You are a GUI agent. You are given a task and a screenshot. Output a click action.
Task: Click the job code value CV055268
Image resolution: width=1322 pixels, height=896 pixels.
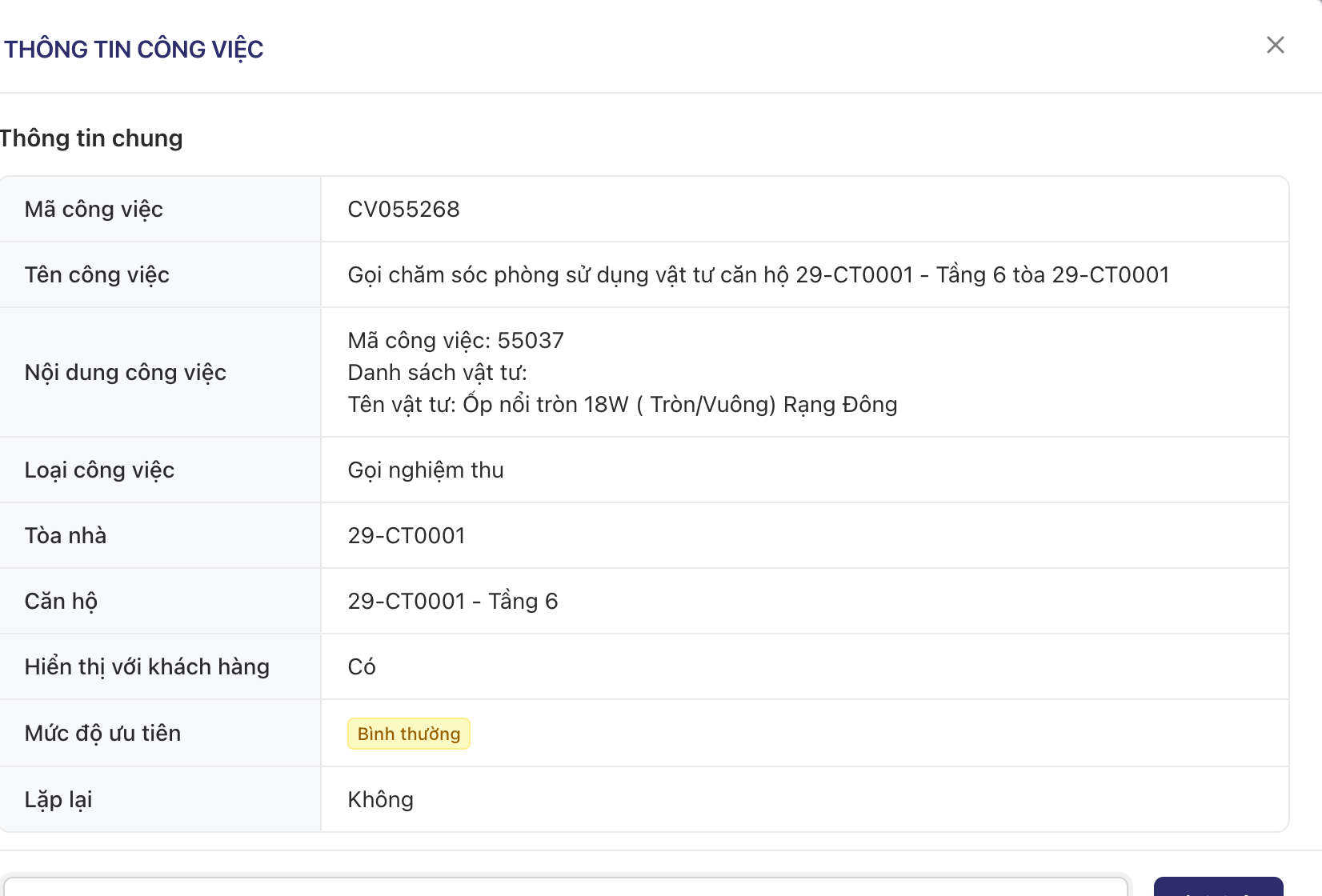pyautogui.click(x=403, y=210)
